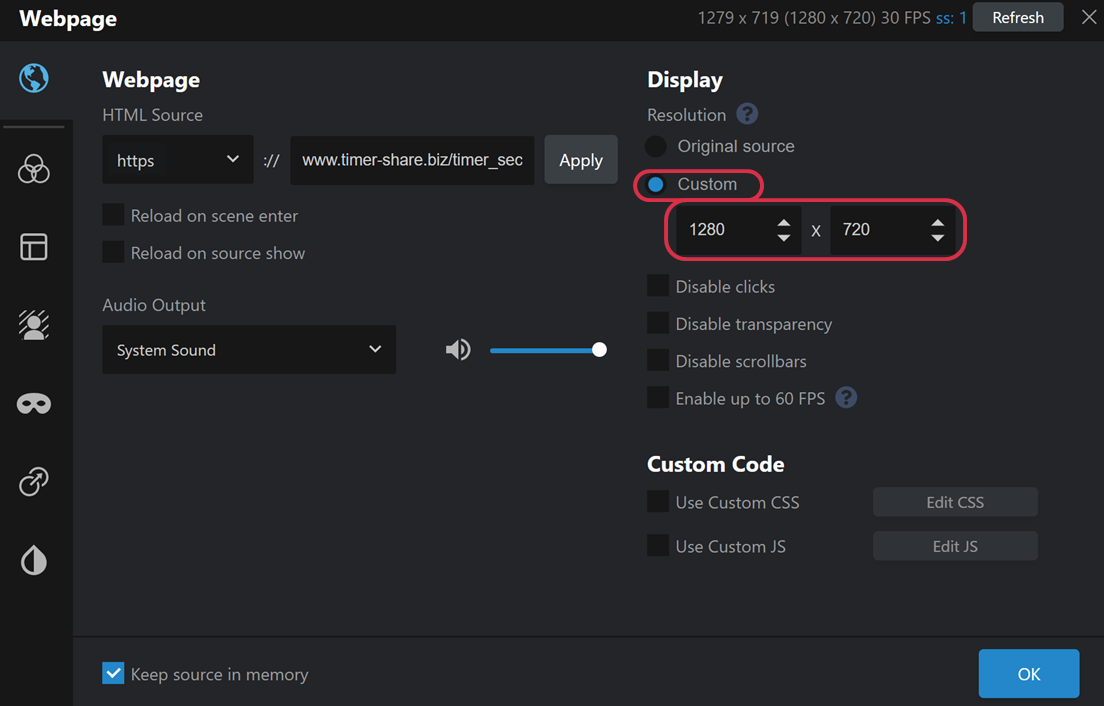Open the Chroma key person icon tab

click(x=34, y=325)
